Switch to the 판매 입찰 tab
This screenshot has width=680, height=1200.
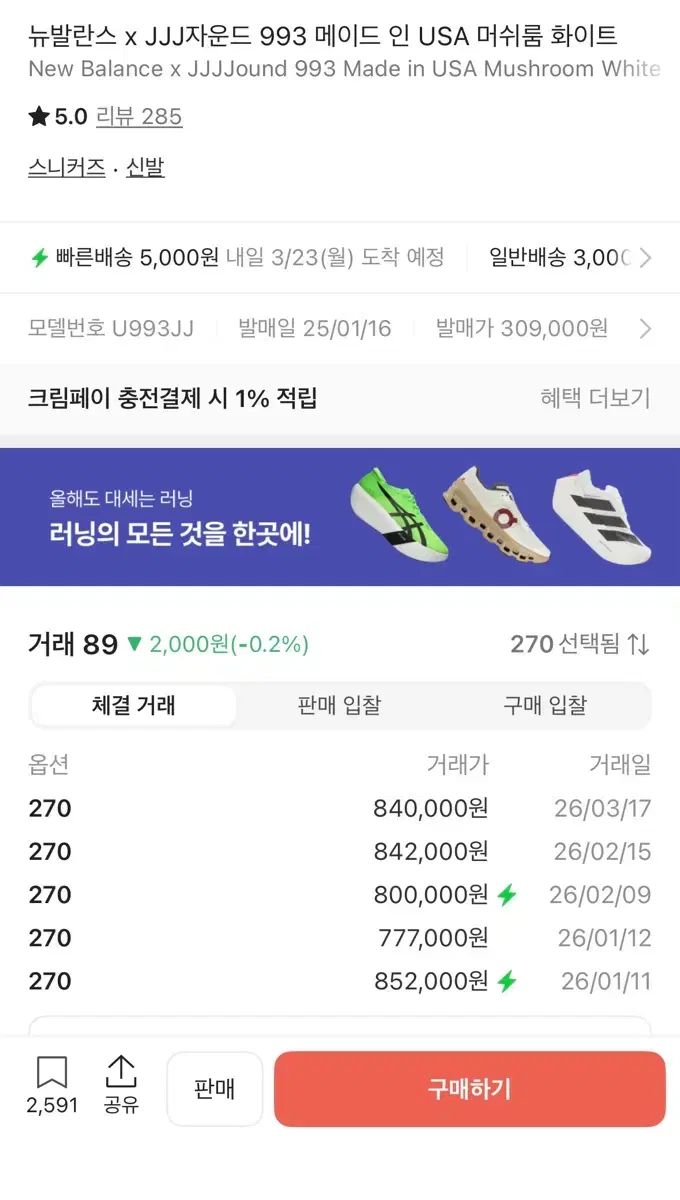point(340,706)
